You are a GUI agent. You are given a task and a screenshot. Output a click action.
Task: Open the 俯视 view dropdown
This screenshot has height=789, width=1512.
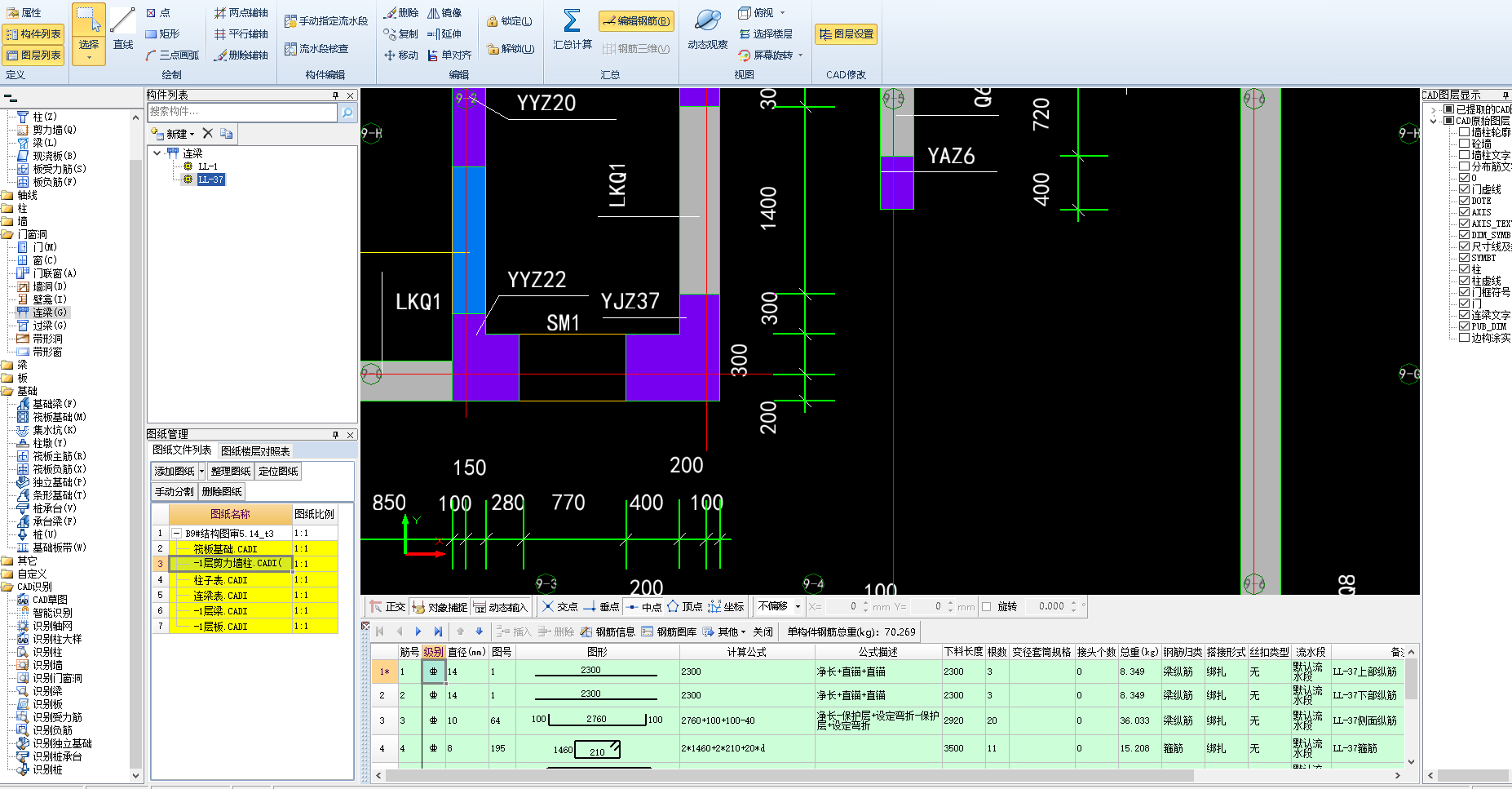click(782, 13)
